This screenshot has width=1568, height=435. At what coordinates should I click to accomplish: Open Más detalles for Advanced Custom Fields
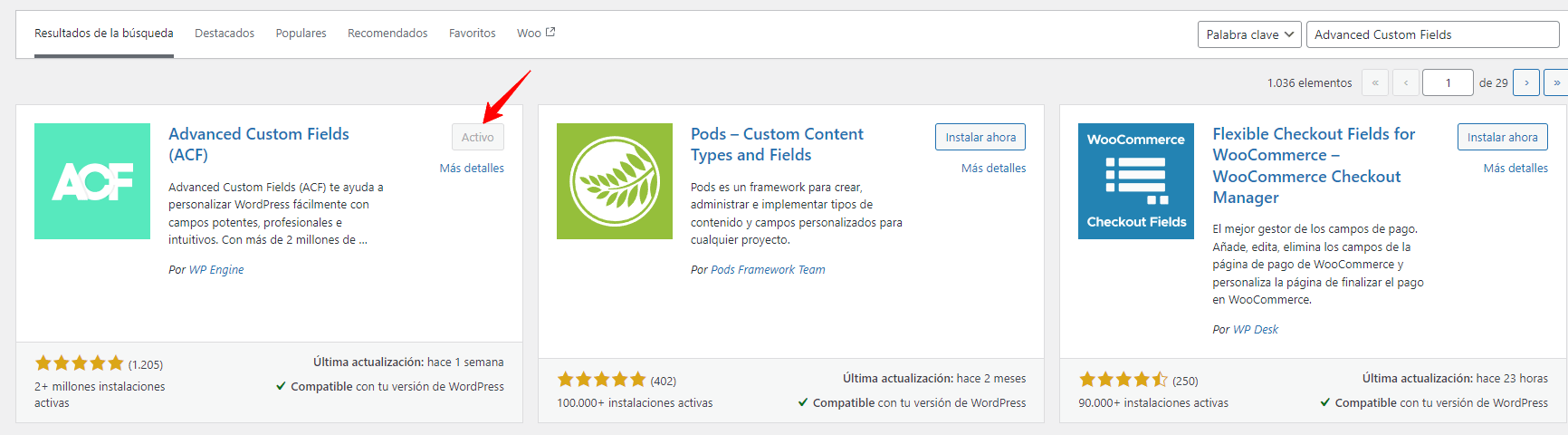point(472,169)
